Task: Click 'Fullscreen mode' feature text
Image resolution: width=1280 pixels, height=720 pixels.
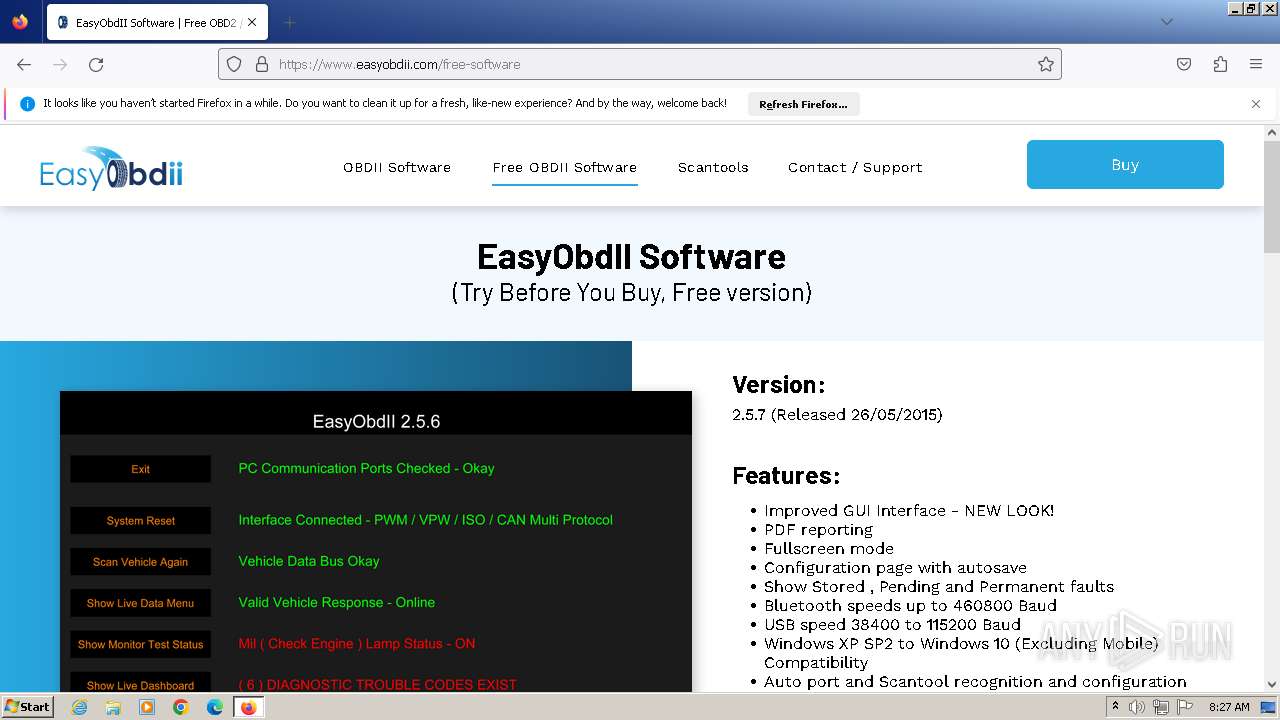Action: pos(829,548)
